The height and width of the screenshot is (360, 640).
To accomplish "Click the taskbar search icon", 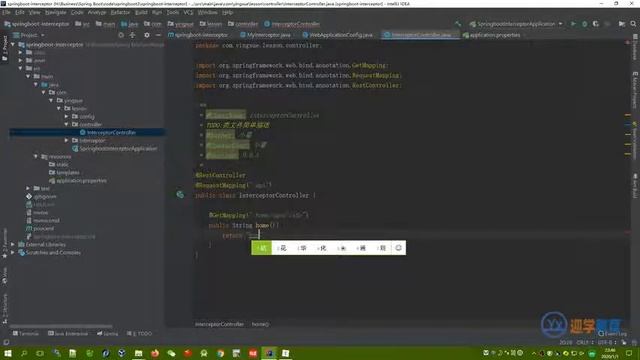I will 24,353.
